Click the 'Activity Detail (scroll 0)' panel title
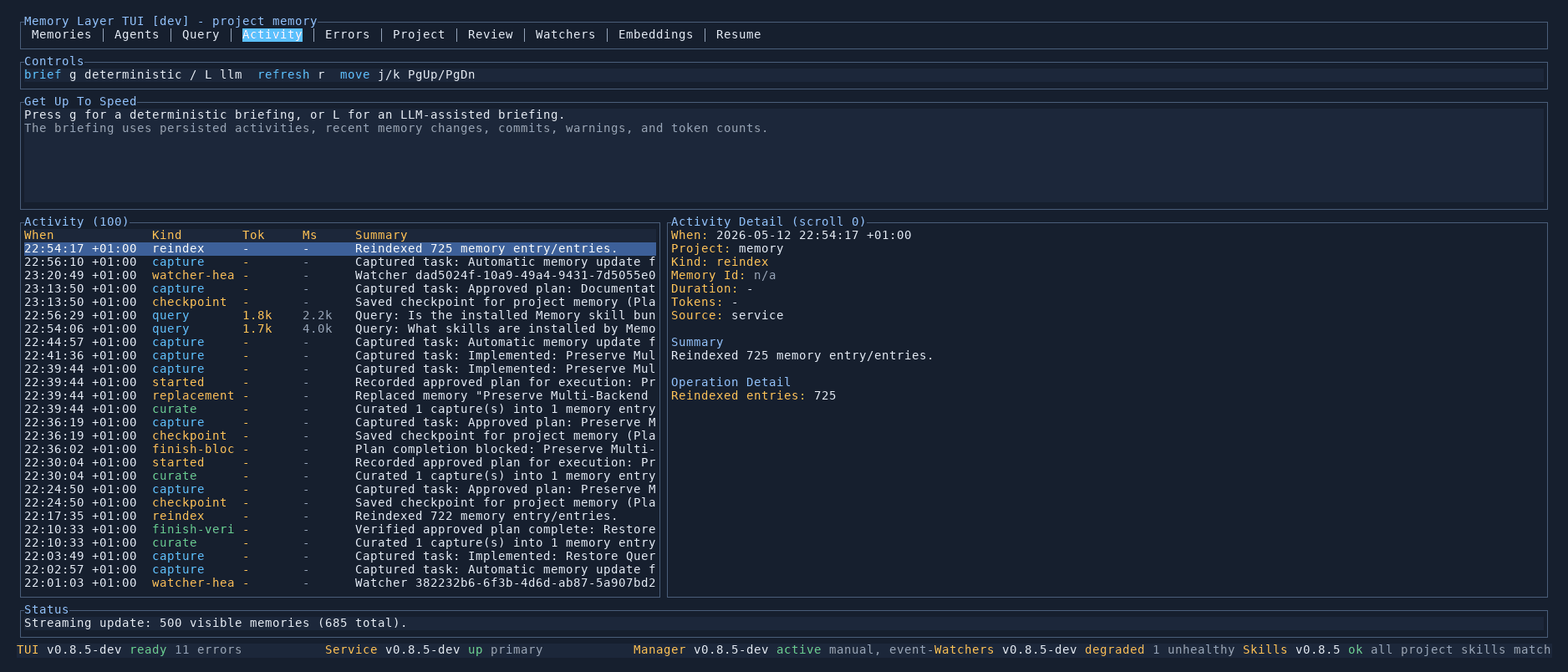The width and height of the screenshot is (1568, 672). (769, 222)
